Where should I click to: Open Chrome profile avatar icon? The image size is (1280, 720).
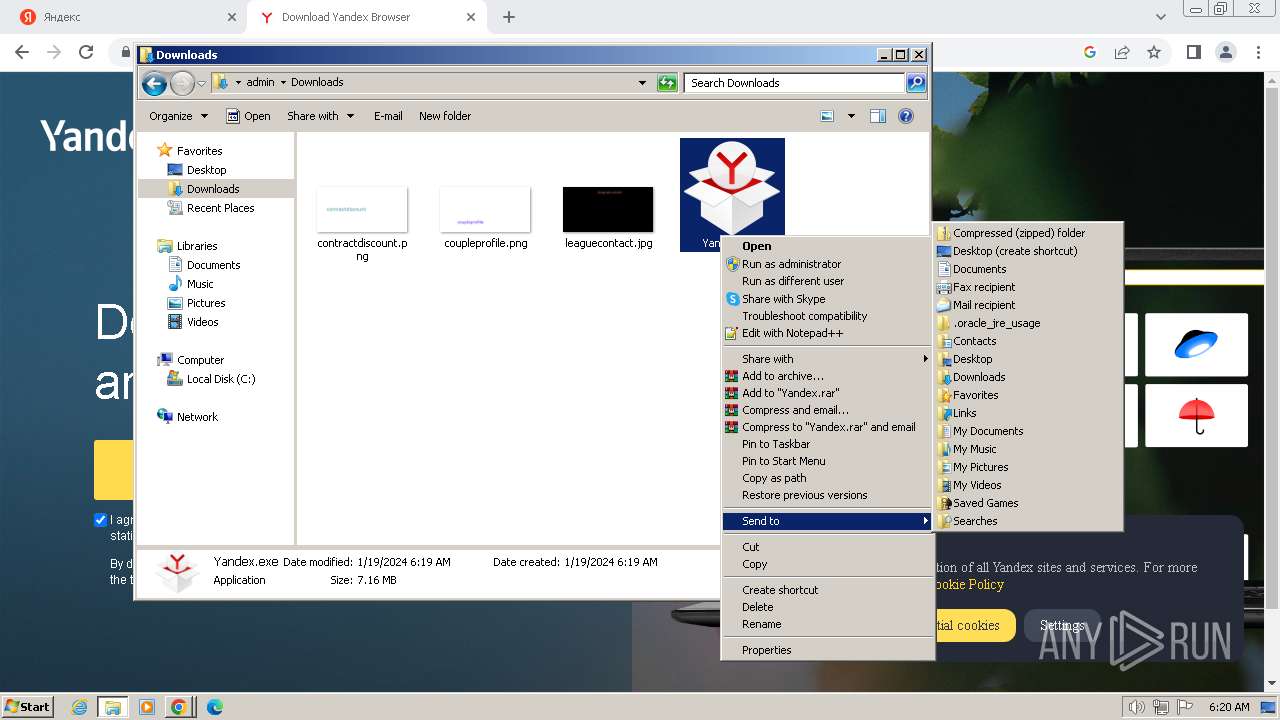point(1225,52)
